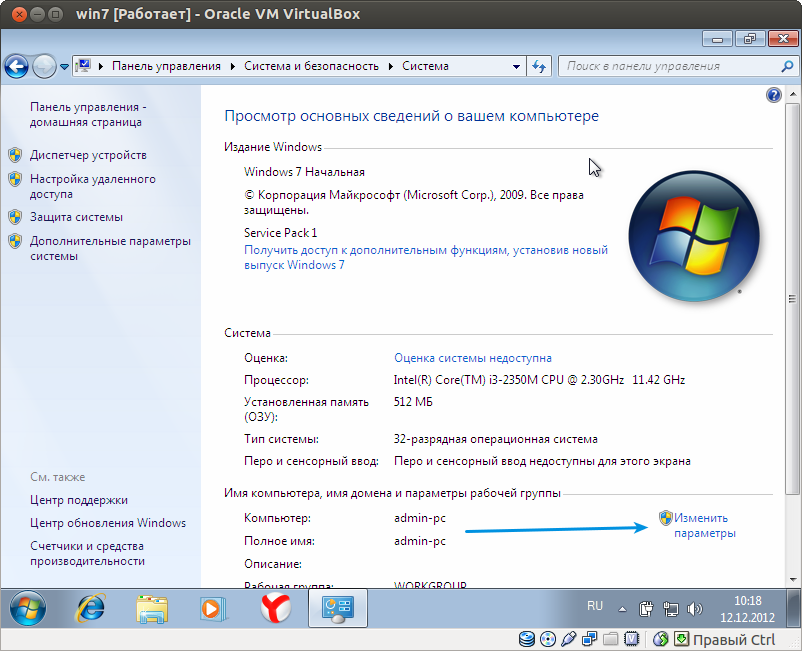Viewport: 802px width, 651px height.
Task: Open Защита системы
Action: click(x=76, y=217)
